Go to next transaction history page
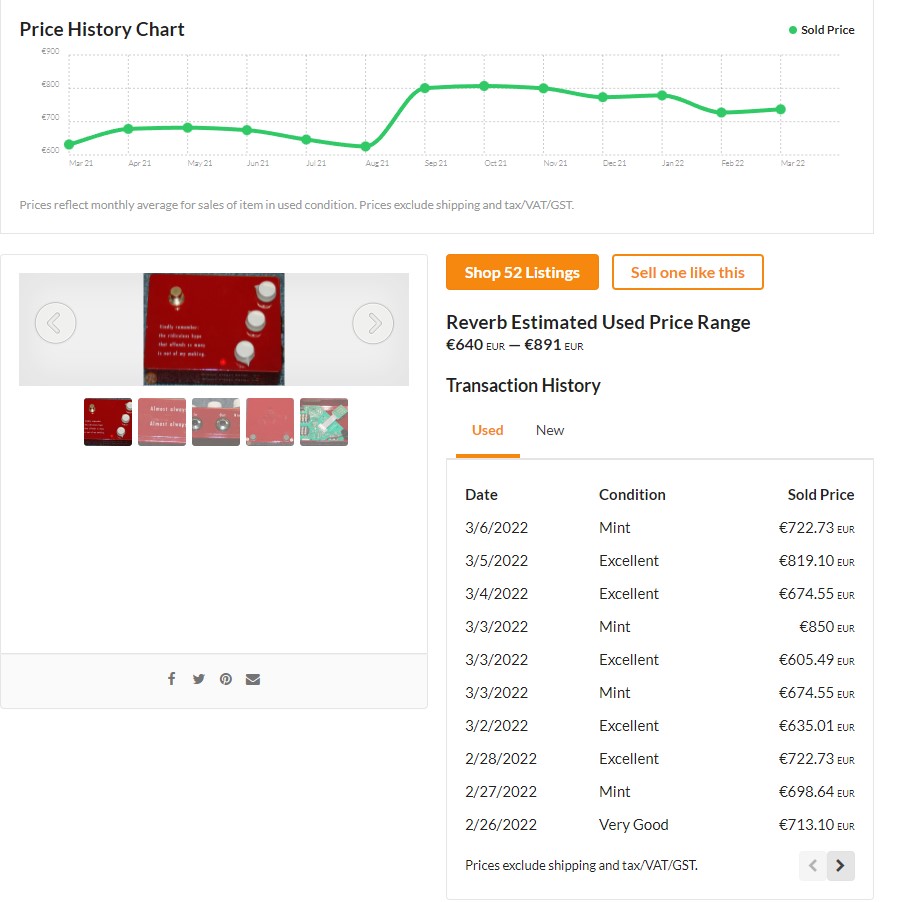The image size is (906, 902). (841, 865)
